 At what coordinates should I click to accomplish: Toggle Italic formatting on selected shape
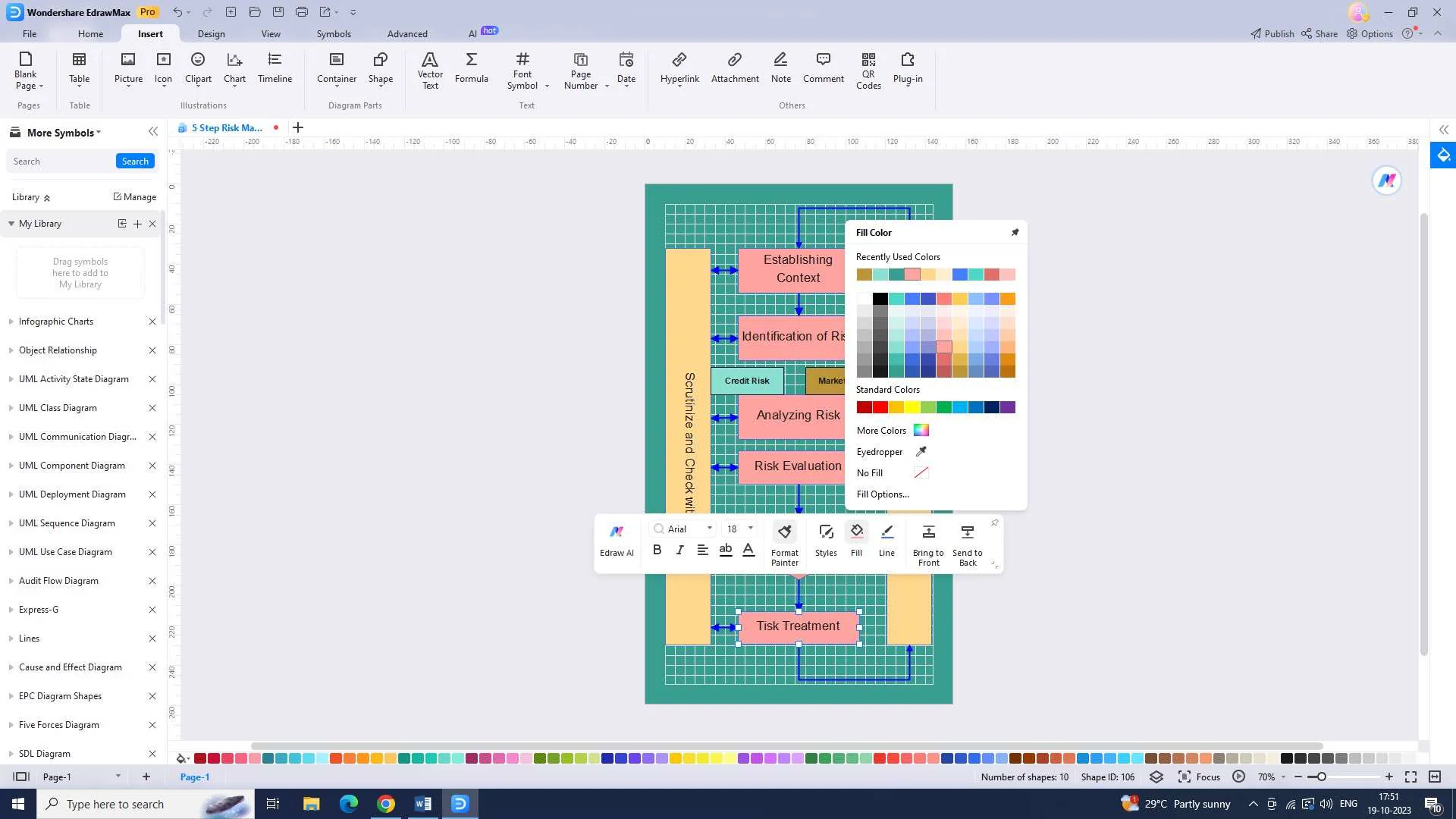[679, 551]
